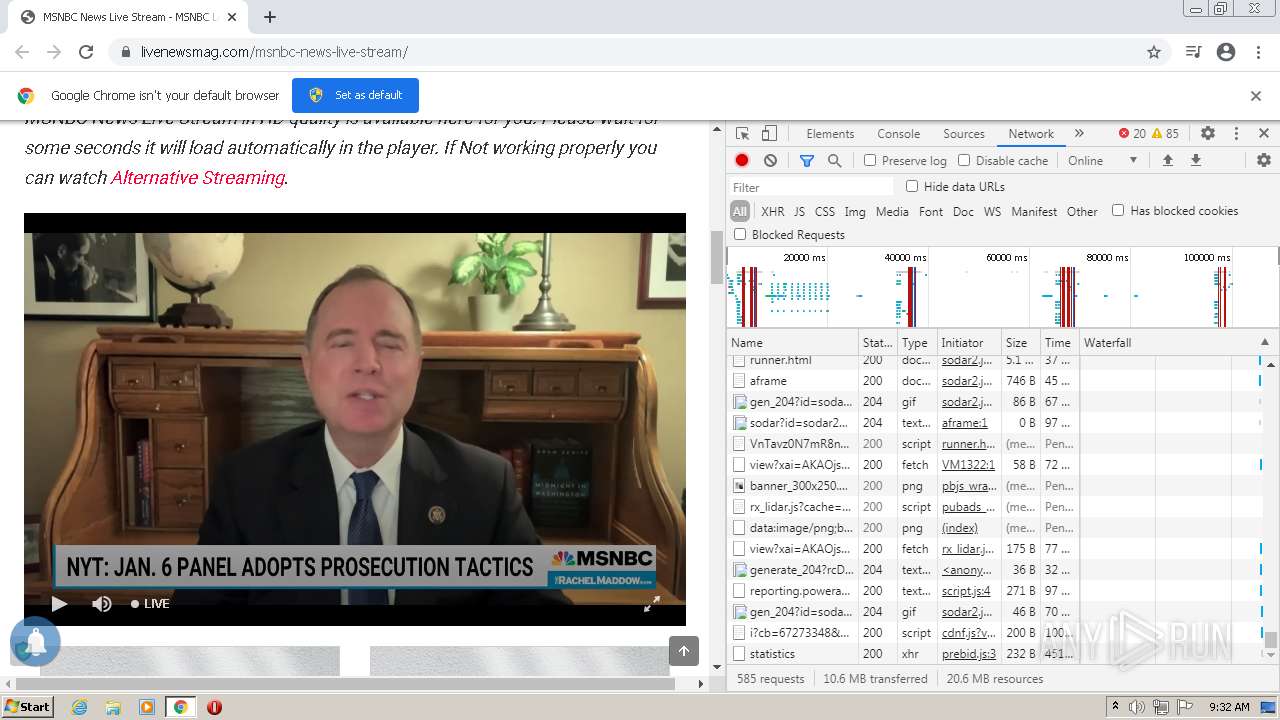Image resolution: width=1280 pixels, height=720 pixels.
Task: Select the statistics request row
Action: pos(993,654)
